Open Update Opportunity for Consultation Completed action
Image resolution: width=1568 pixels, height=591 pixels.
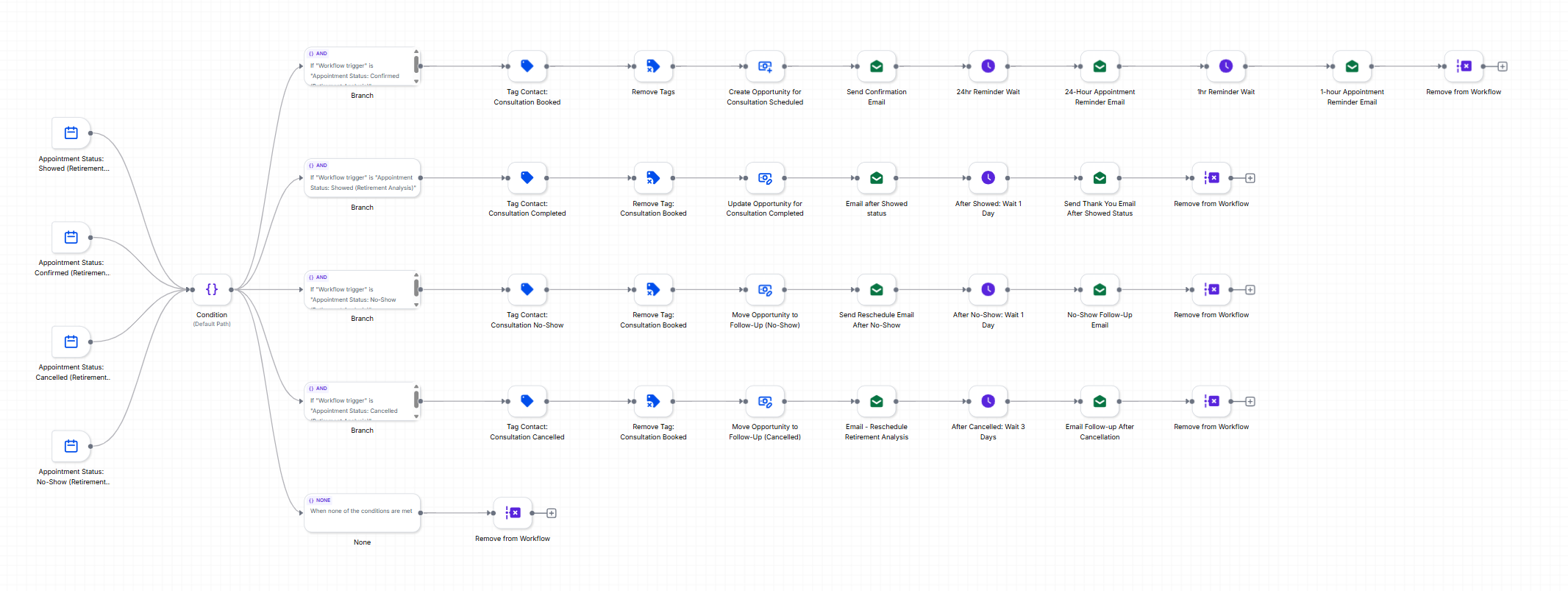[765, 178]
